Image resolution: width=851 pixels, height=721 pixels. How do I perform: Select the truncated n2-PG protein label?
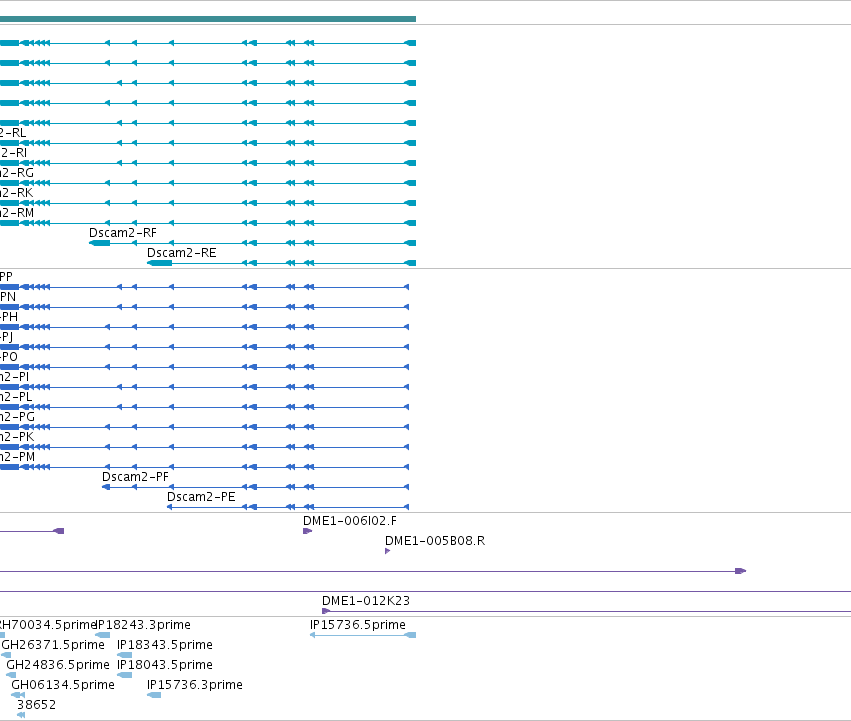tap(17, 417)
